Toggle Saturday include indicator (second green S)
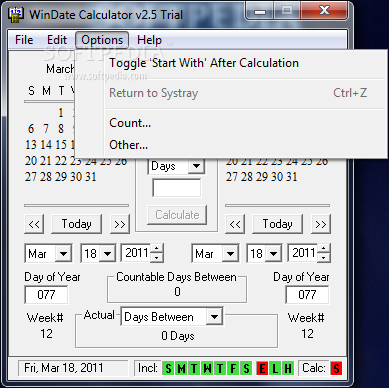Viewport: 389px width, 388px height. pos(246,368)
